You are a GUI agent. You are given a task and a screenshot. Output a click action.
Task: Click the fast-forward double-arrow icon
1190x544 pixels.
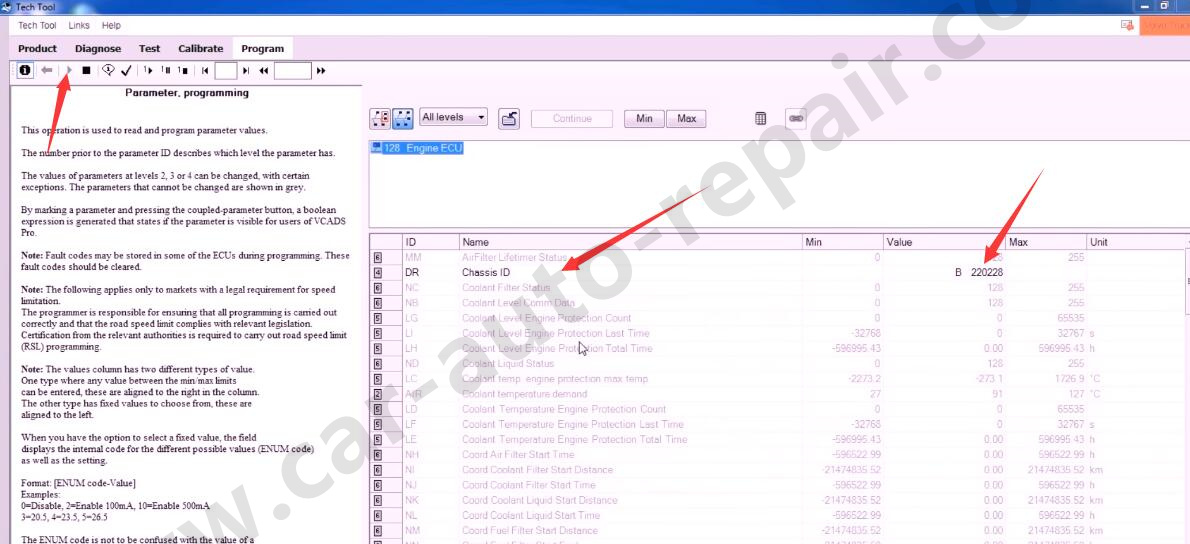pyautogui.click(x=321, y=71)
